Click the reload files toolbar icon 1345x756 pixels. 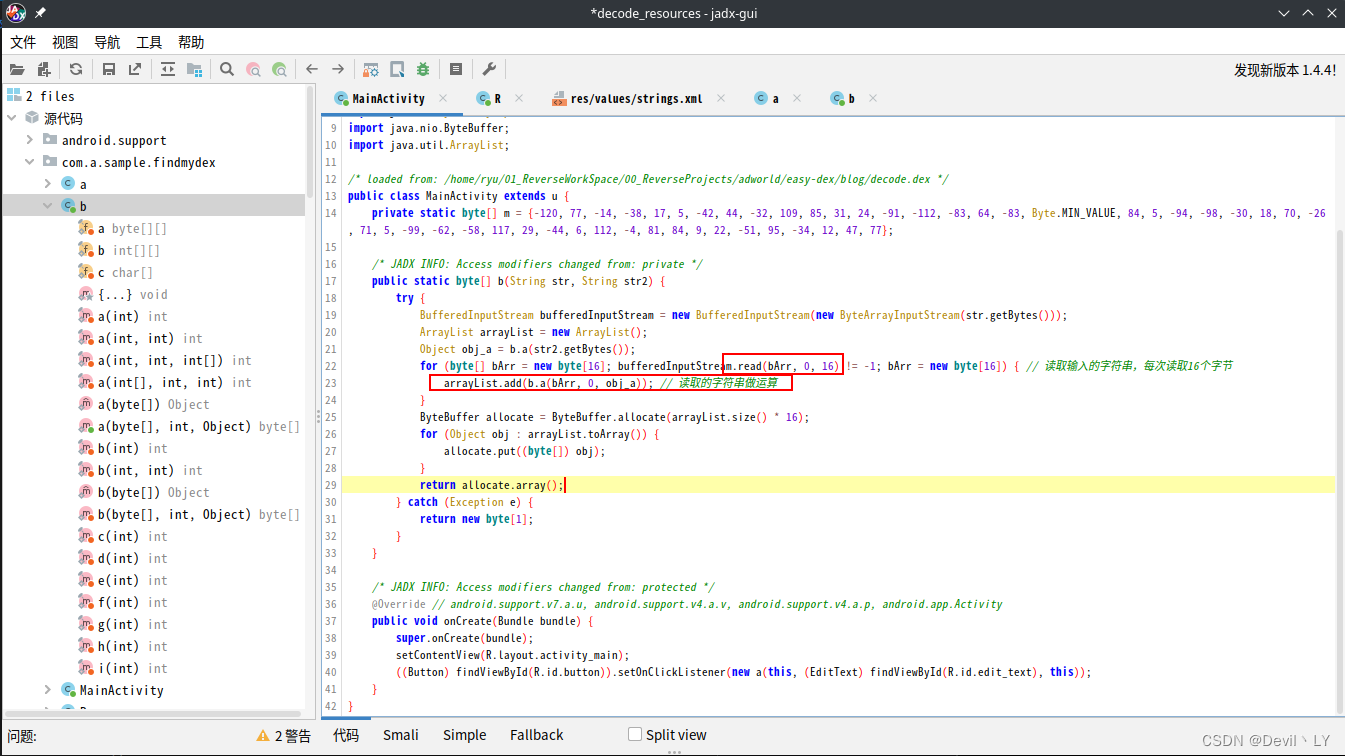(x=76, y=69)
